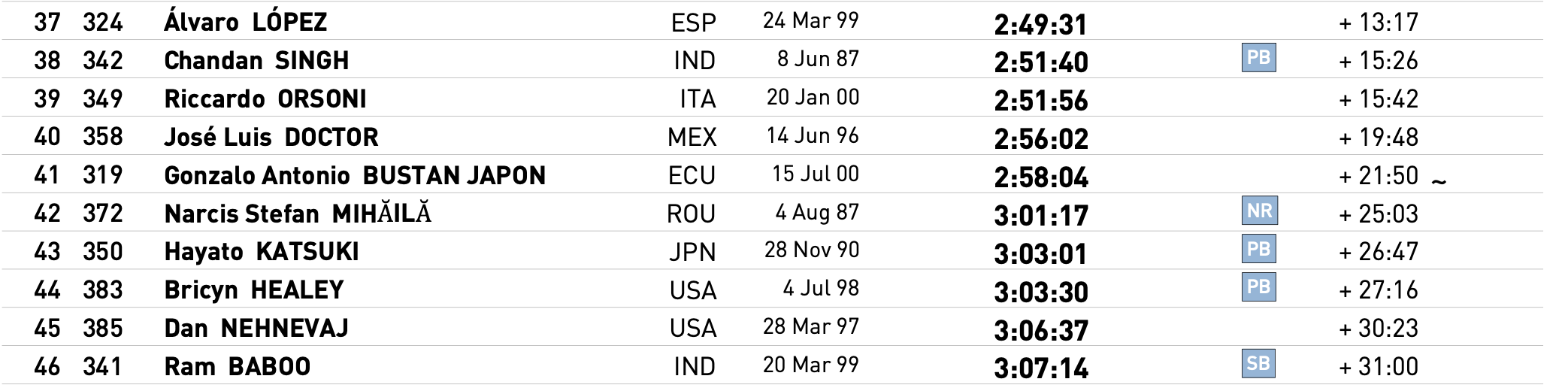Select José Luis Doctor's name
The image size is (1568, 388).
coord(271,137)
